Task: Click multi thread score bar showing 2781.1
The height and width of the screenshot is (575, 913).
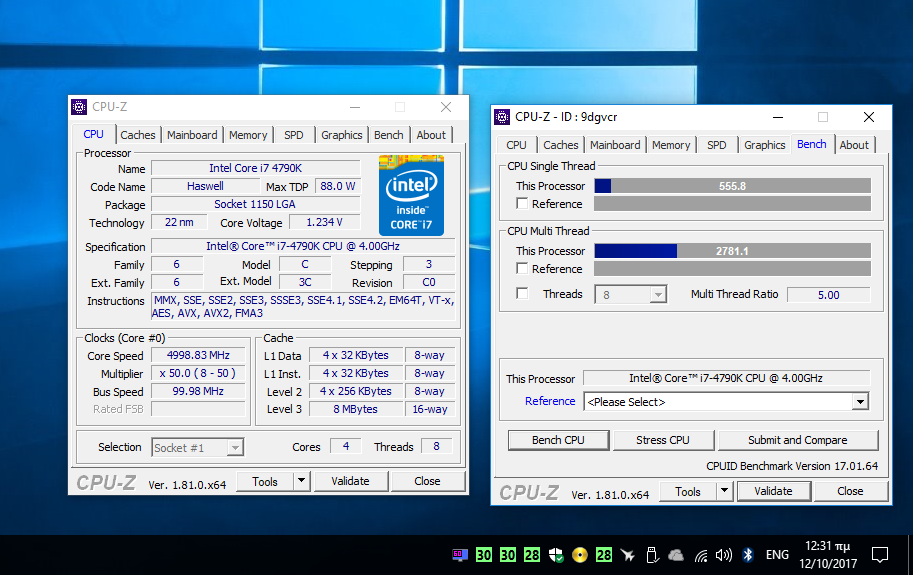Action: (732, 251)
